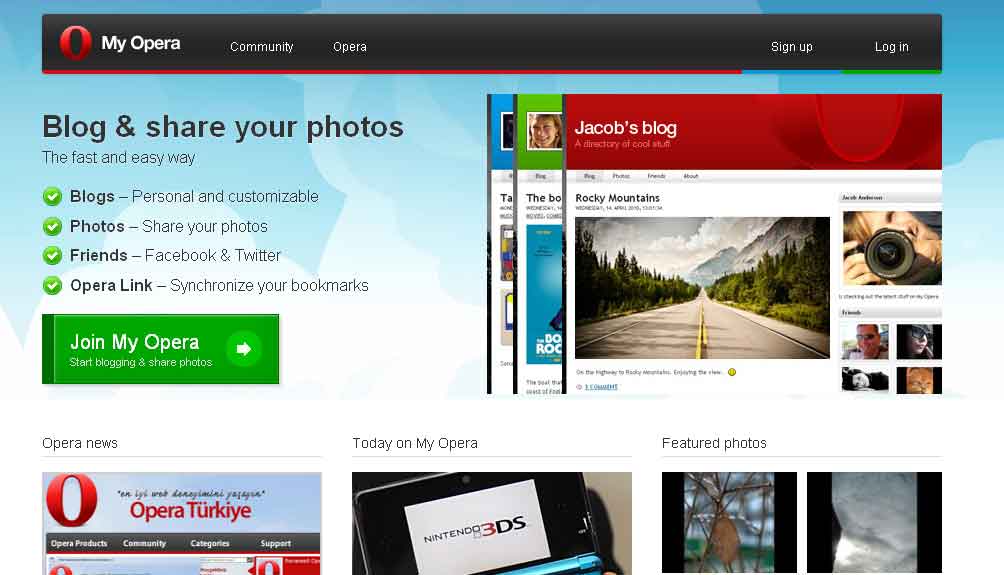Click 'Blogs – Personal and customizable' text
The image size is (1004, 575).
click(x=194, y=197)
